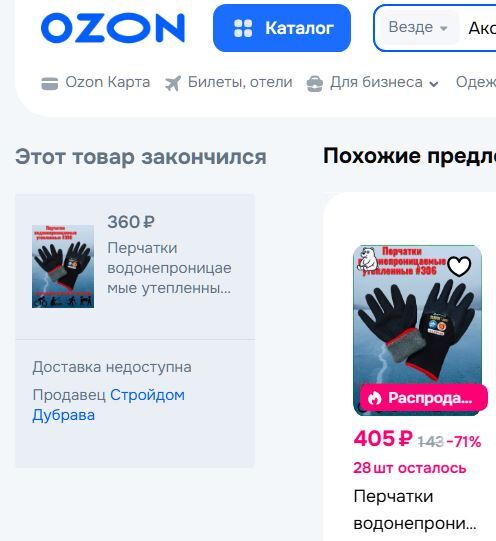Click the Перчатки водонепроницаемые утепленные sold-out title
Screen dimensions: 496x541
169,268
